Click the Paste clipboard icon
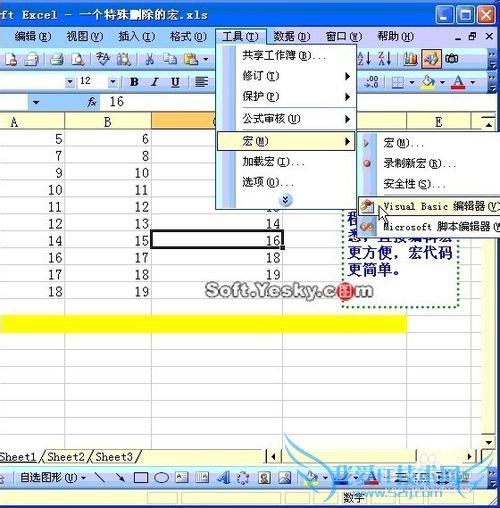 point(191,59)
